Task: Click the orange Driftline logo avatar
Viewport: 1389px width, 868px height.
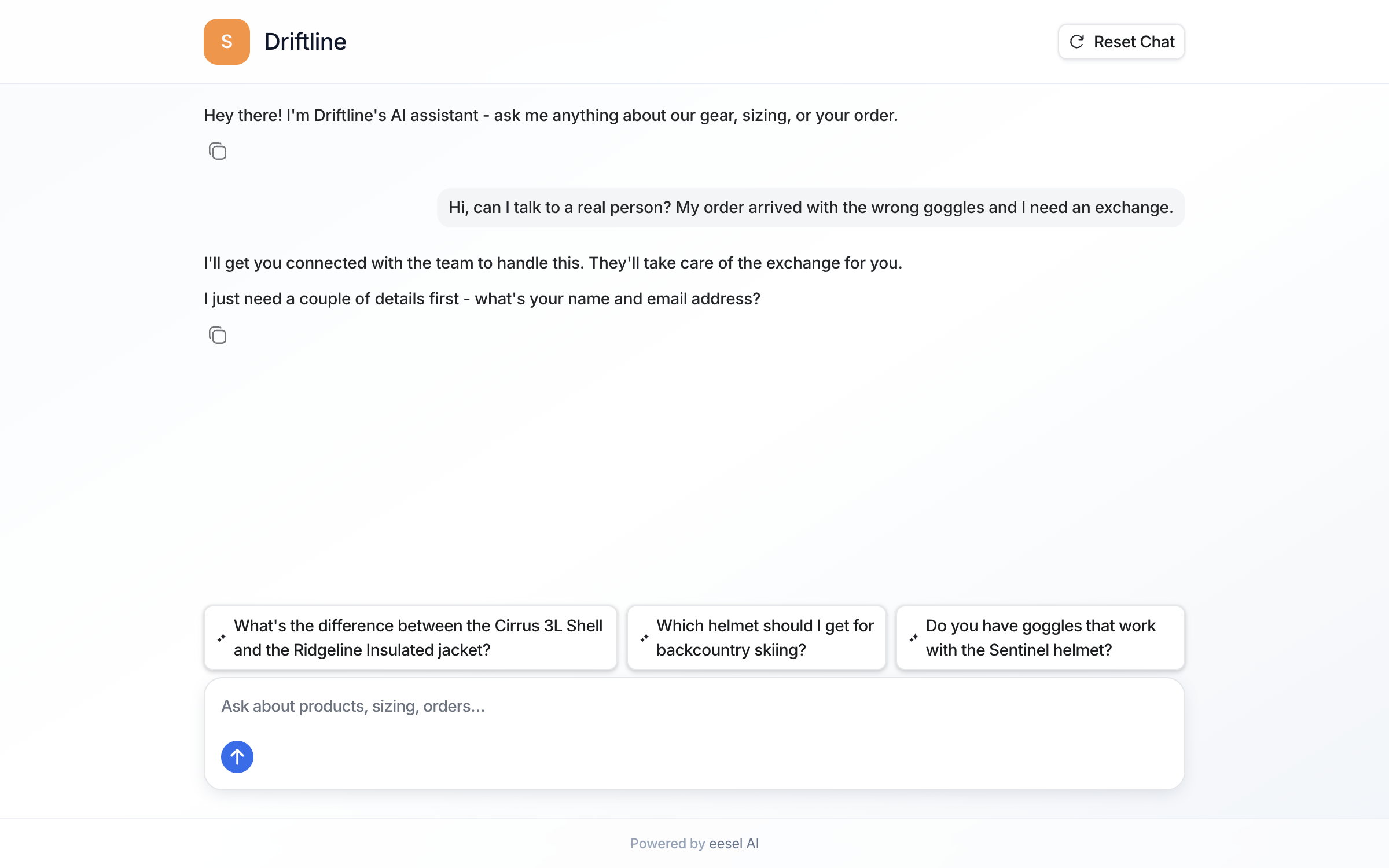Action: 226,42
